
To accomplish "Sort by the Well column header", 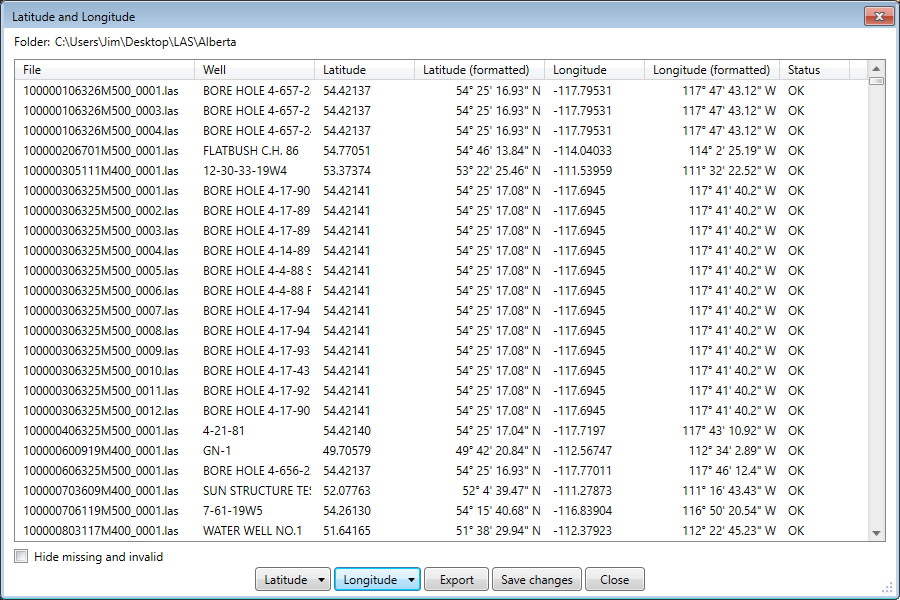I will pyautogui.click(x=255, y=69).
